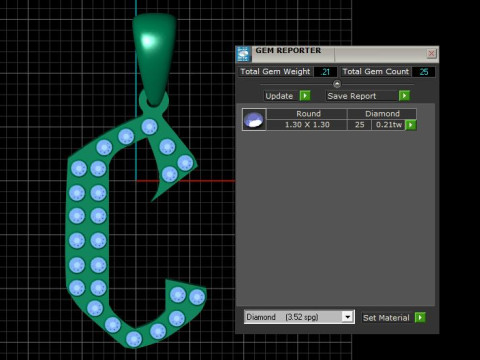
Task: Click the green arrow next to Update
Action: 305,96
